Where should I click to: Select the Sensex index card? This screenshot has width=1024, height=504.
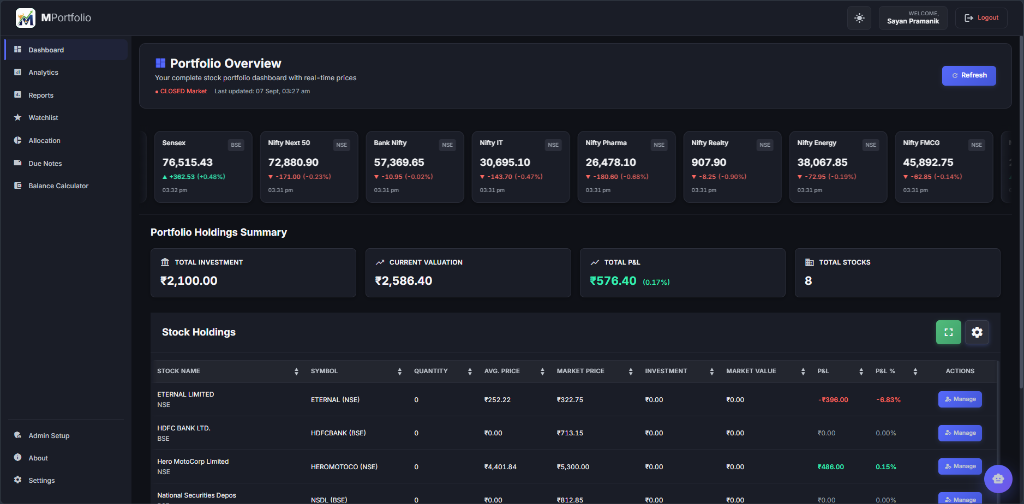pos(203,166)
